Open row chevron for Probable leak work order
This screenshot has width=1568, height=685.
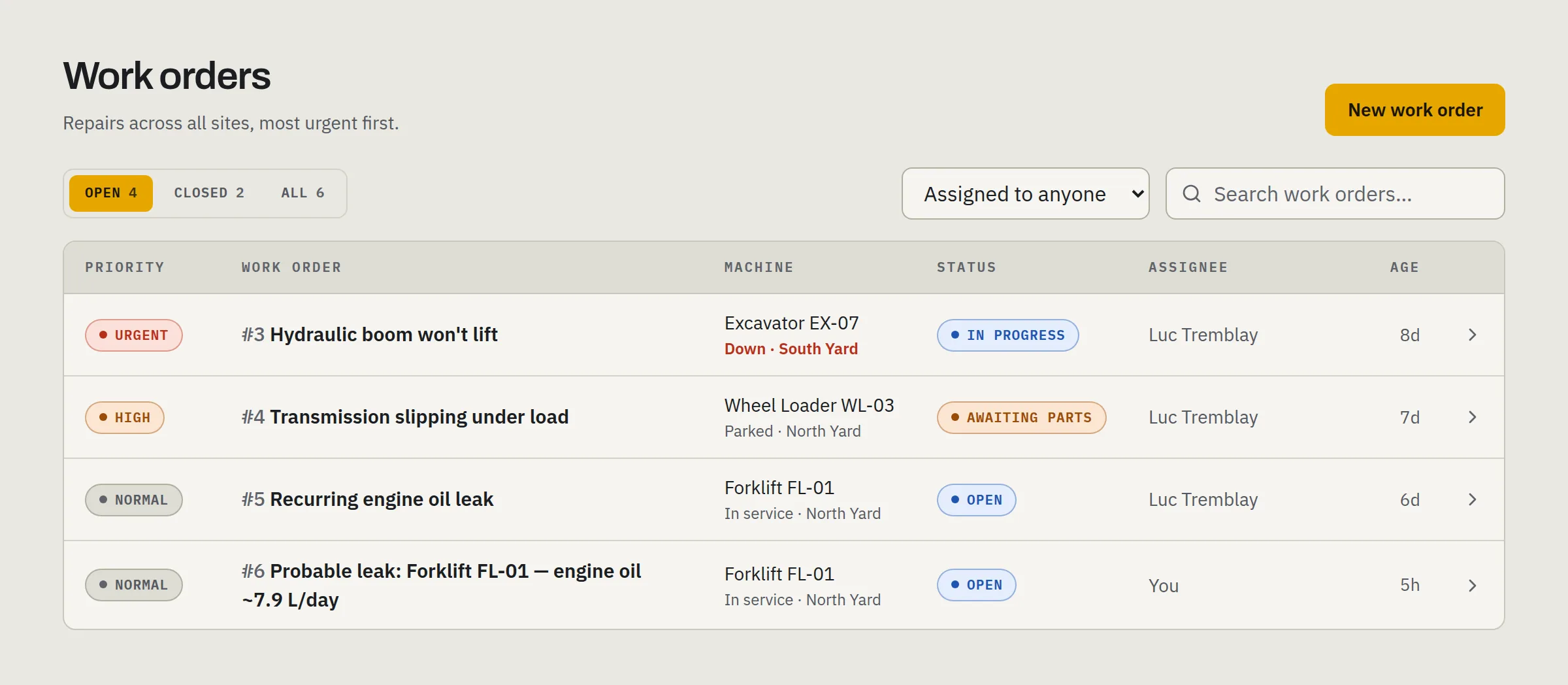(1472, 586)
